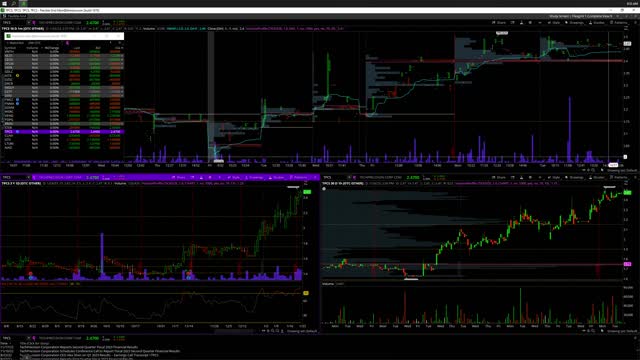Click Share button in top chart toolbar
Viewport: 640px width, 360px height.
pos(498,22)
